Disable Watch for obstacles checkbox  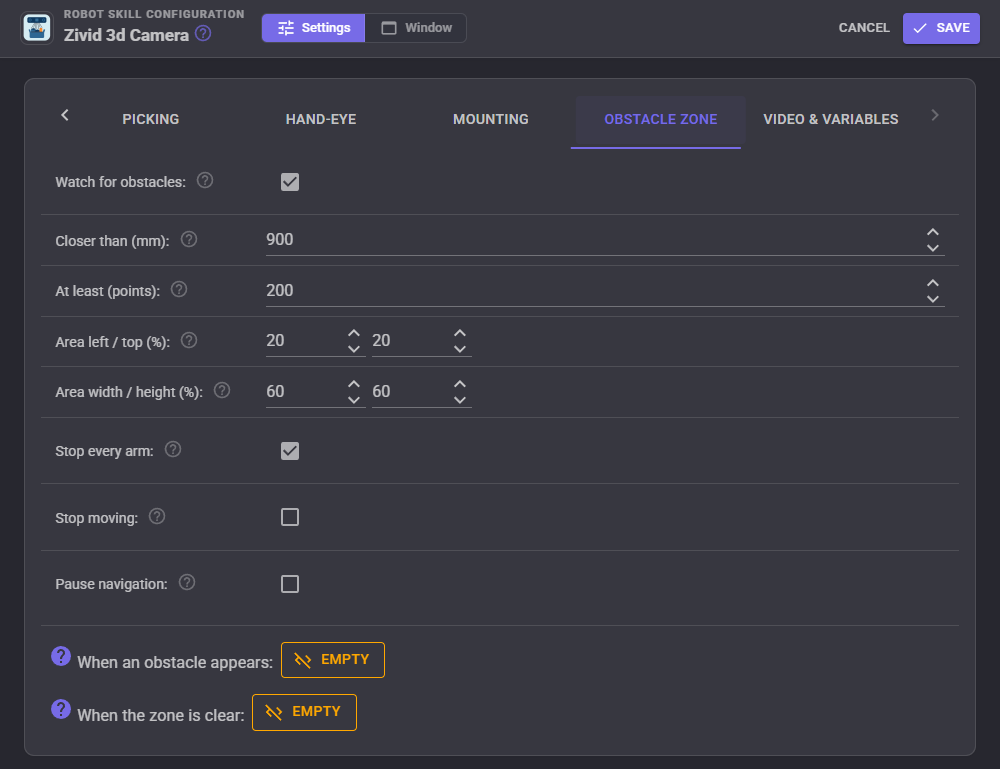click(290, 182)
